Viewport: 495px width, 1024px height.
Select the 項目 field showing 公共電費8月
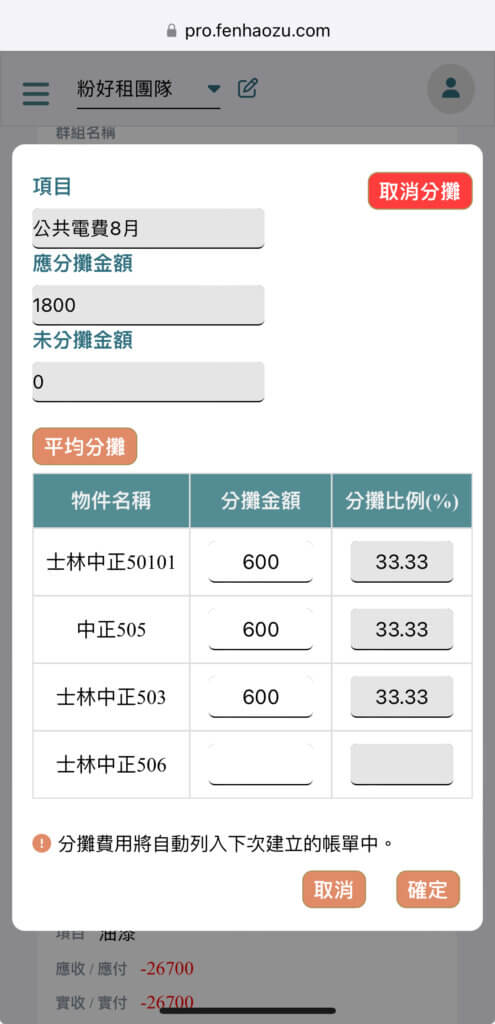[148, 229]
